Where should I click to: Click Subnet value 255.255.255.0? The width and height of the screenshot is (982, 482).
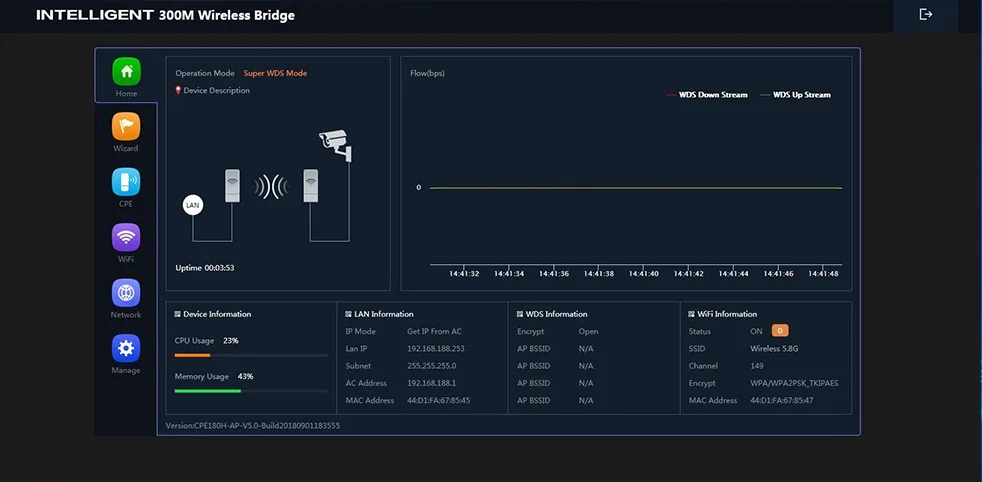point(432,366)
